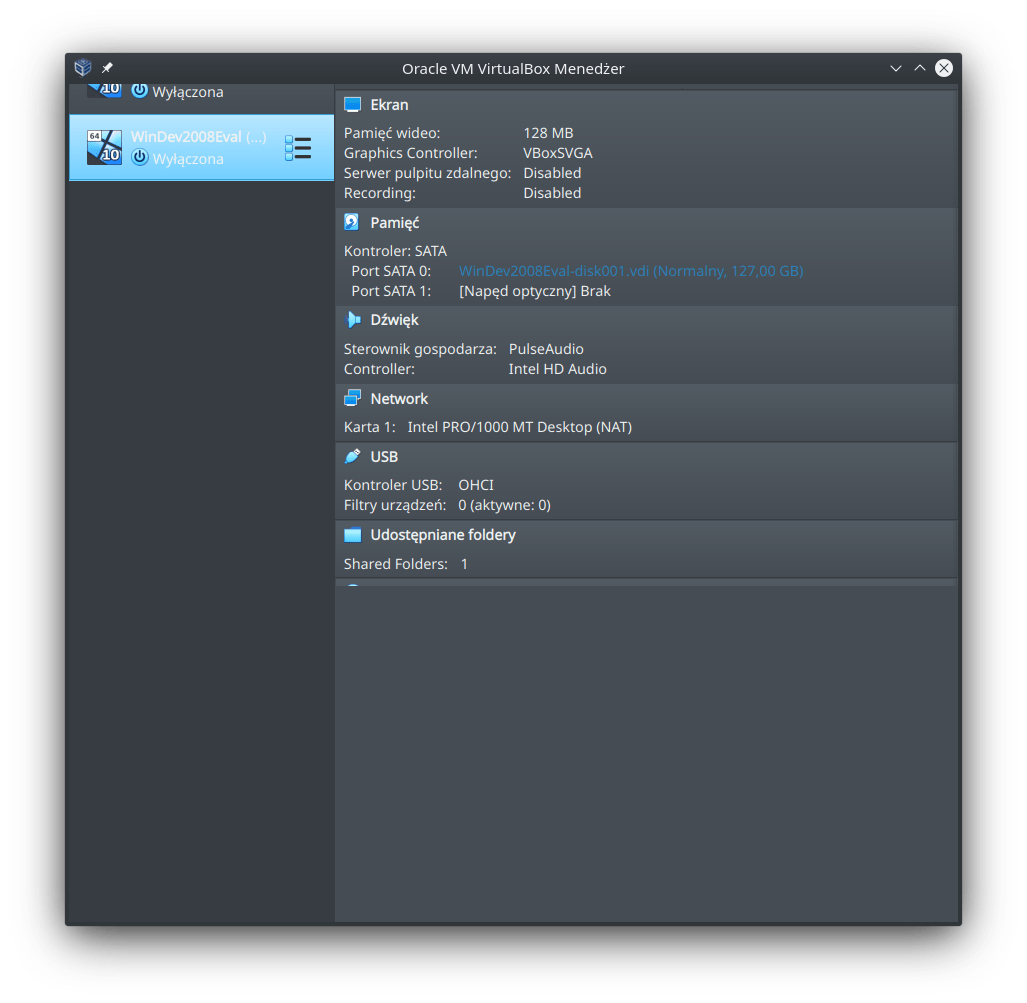Click the Pamięć storage disk icon

(352, 223)
